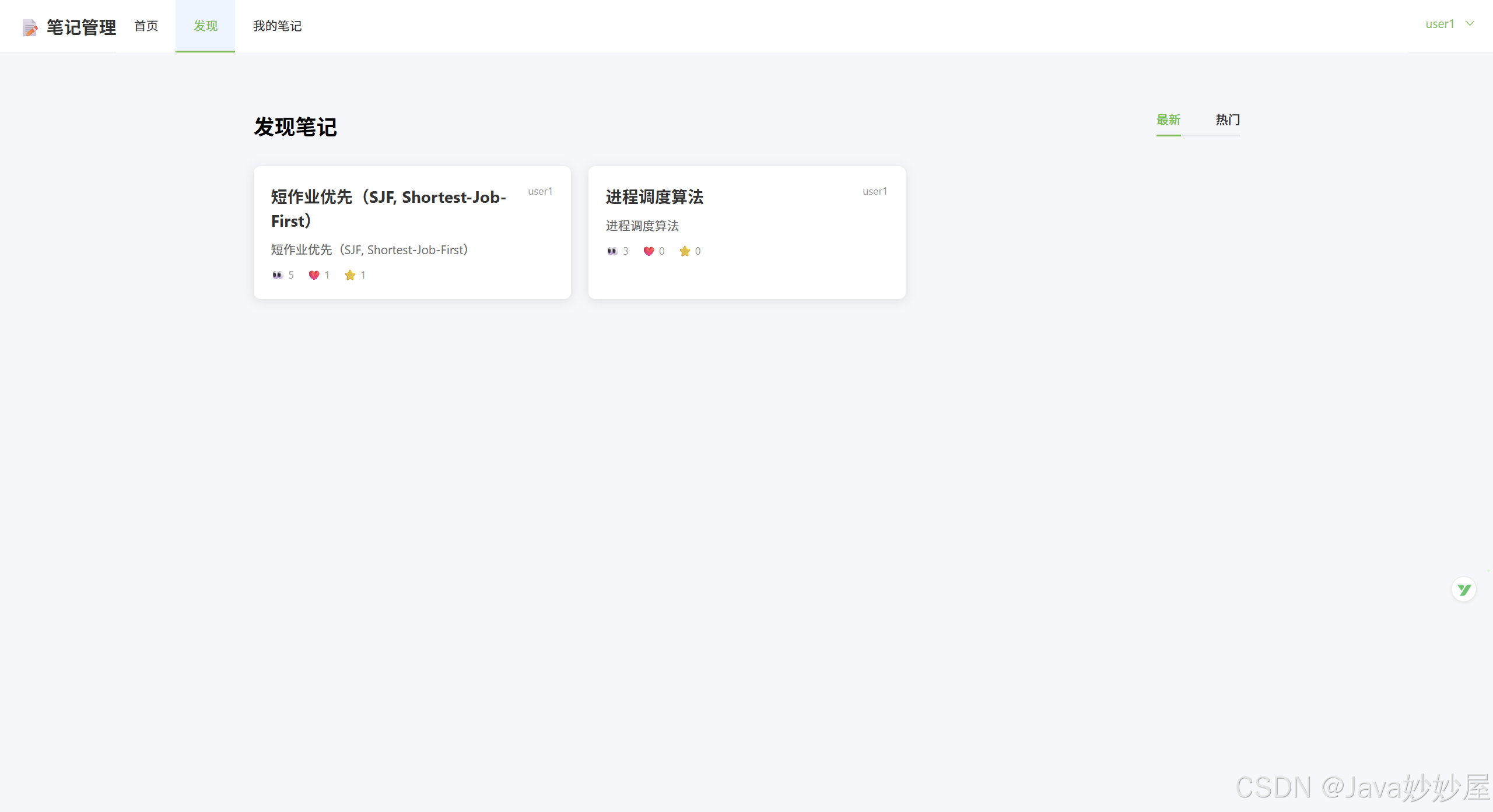Star the SJF Shortest-Job-First note

coord(350,275)
